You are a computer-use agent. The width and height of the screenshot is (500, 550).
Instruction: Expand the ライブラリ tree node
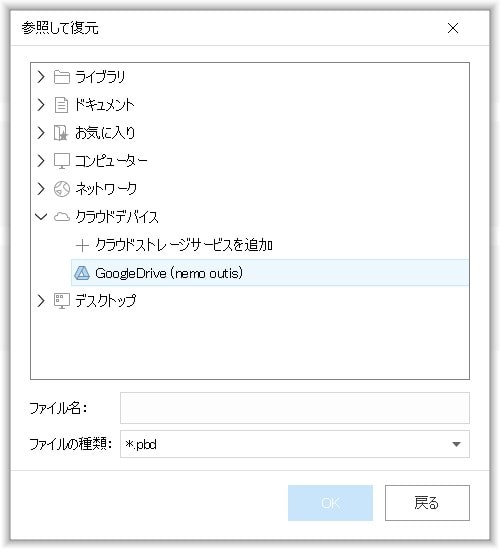coord(41,77)
